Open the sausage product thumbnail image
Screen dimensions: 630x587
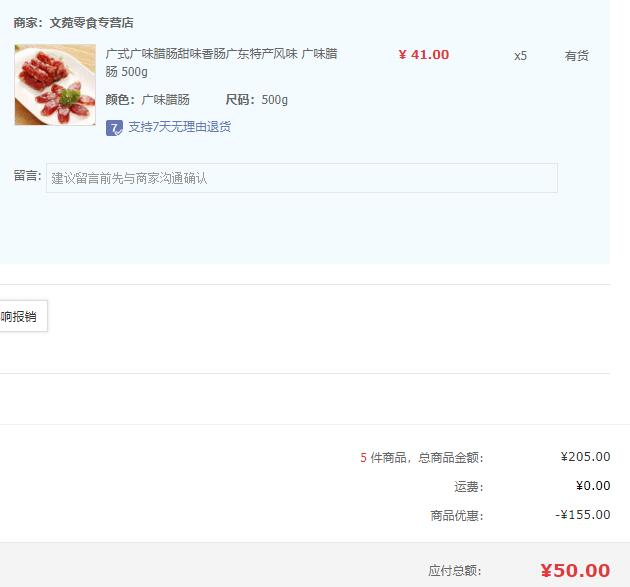(x=55, y=85)
